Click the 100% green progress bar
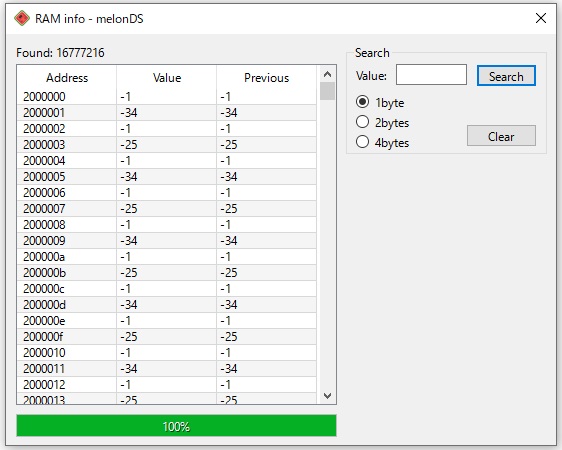 tap(176, 426)
